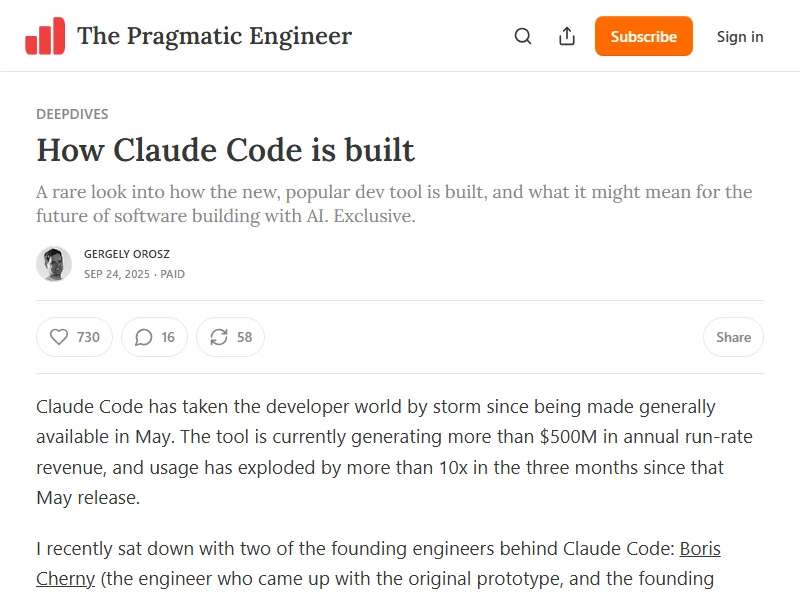Click Gergely Orosz's avatar photo
The image size is (800, 600).
[54, 264]
